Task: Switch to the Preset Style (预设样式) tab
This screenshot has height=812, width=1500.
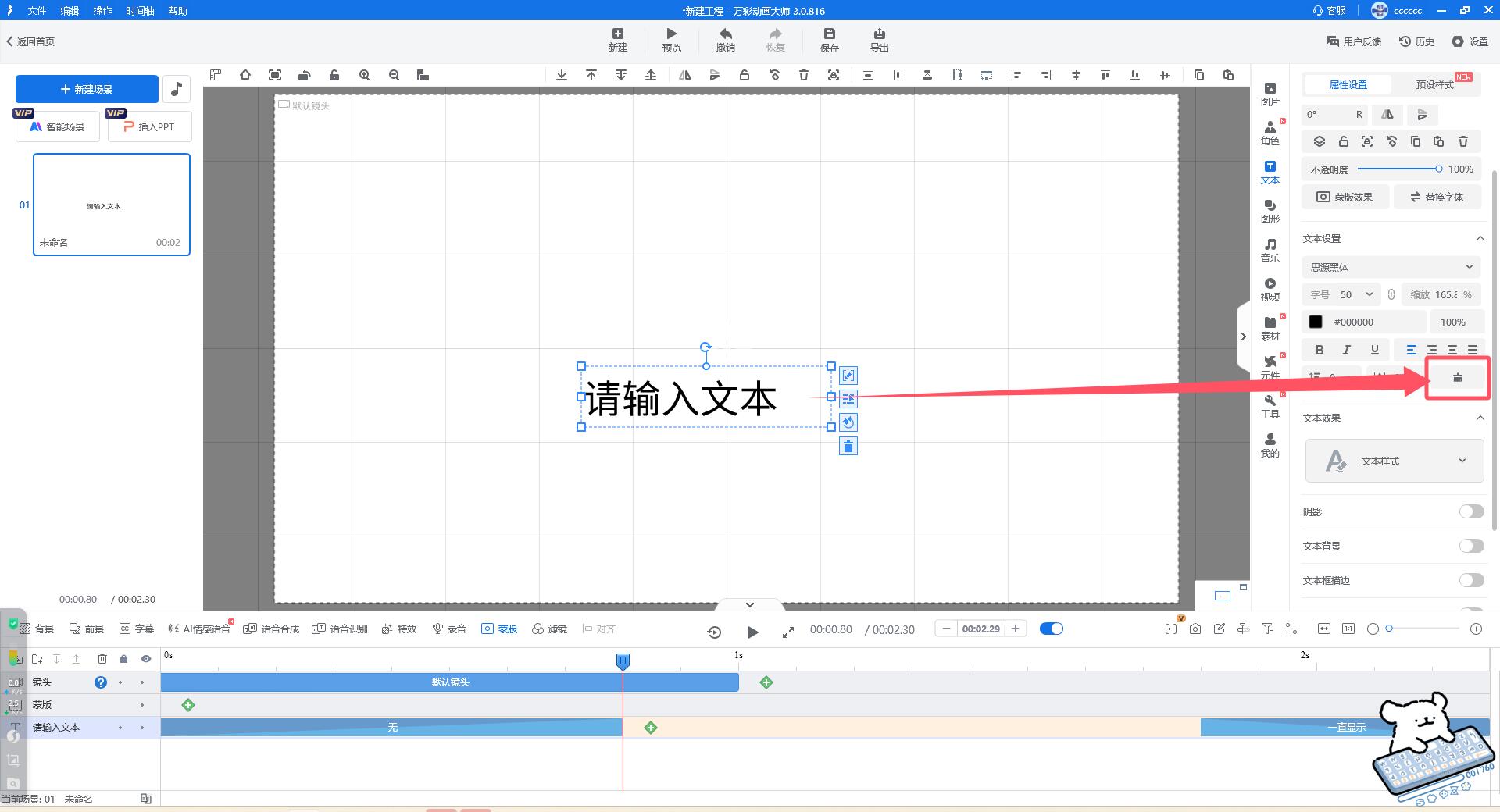Action: tap(1434, 84)
